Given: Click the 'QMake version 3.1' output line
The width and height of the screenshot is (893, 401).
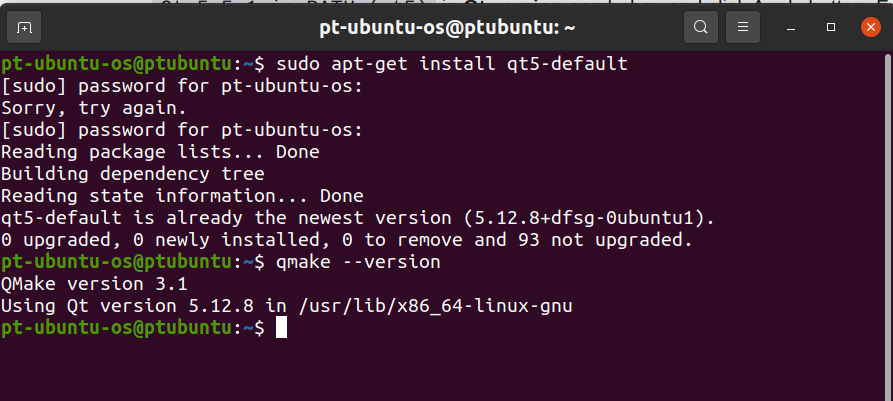Looking at the screenshot, I should coord(94,284).
